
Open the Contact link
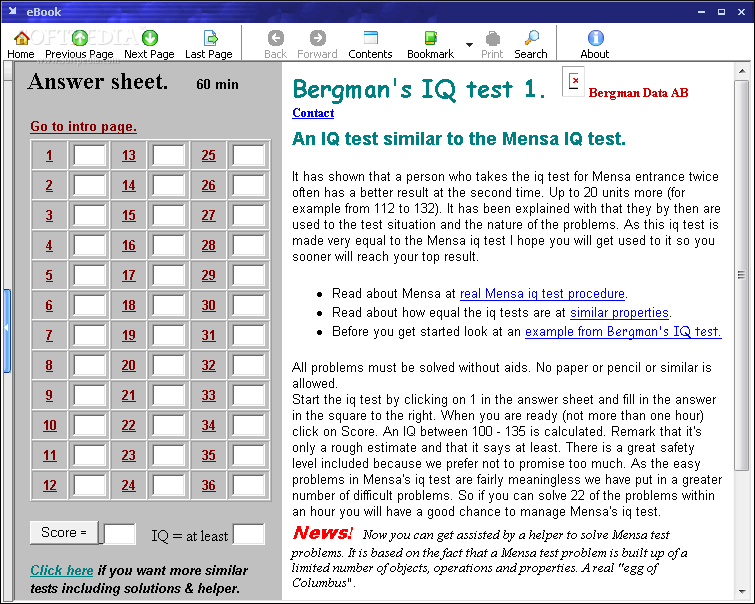point(313,113)
